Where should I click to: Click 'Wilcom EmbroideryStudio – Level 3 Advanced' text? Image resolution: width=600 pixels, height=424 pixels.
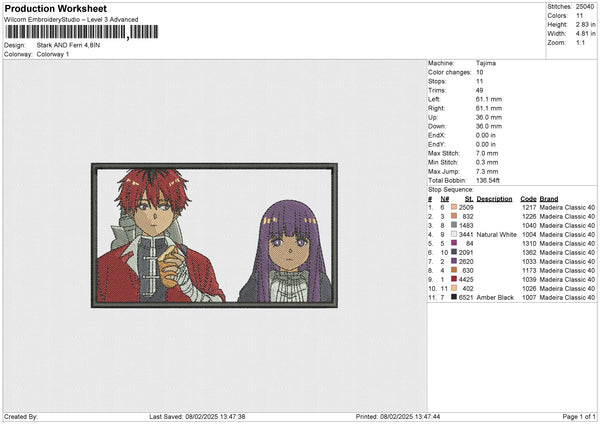pos(71,20)
